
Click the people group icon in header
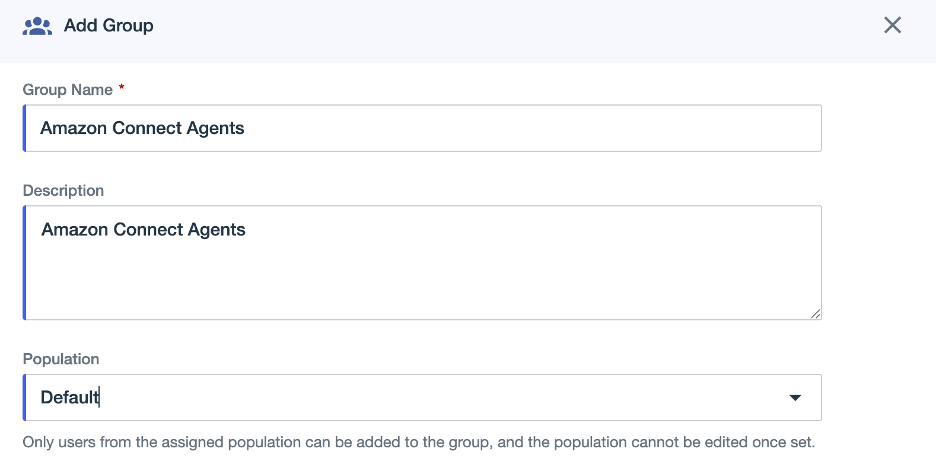[37, 26]
